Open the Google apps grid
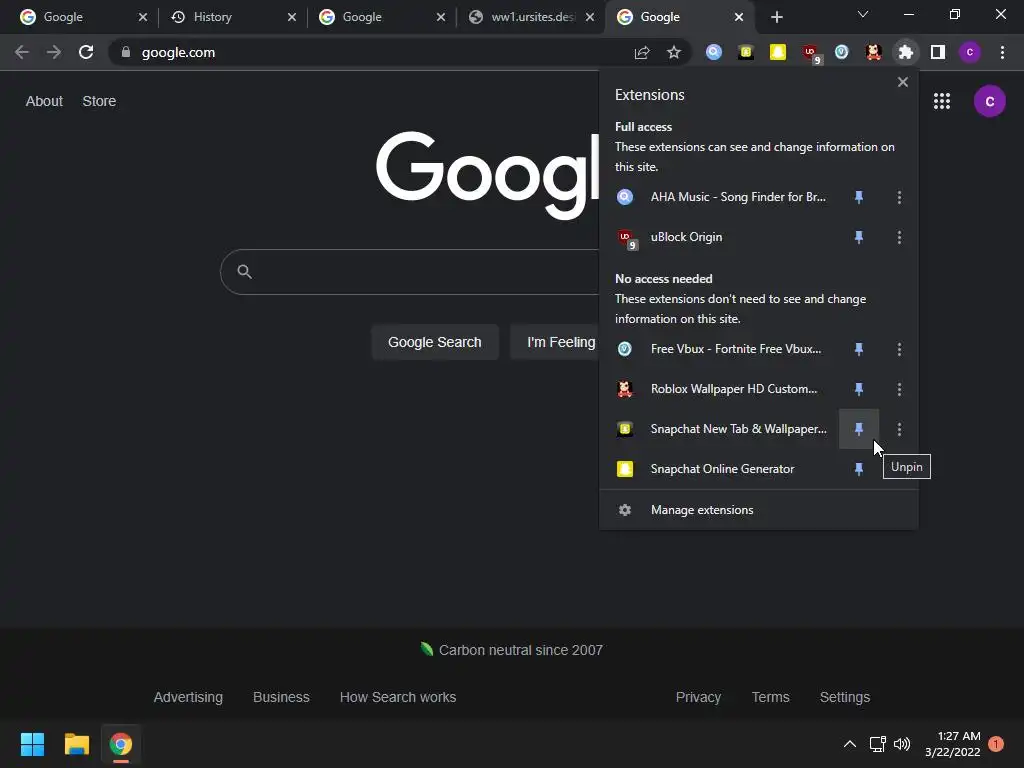This screenshot has height=768, width=1024. click(942, 101)
